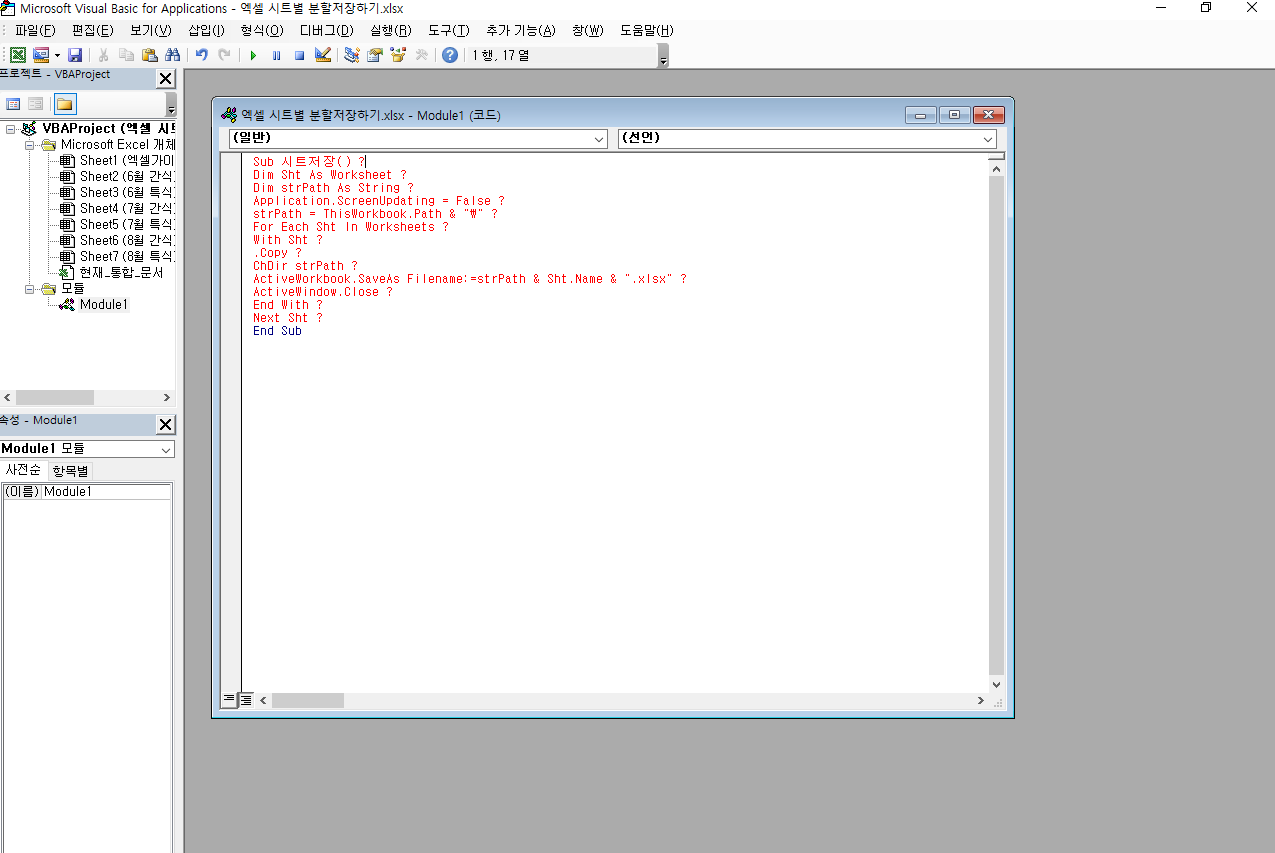Open the 디버그(D) menu
Image resolution: width=1275 pixels, height=853 pixels.
pos(327,31)
